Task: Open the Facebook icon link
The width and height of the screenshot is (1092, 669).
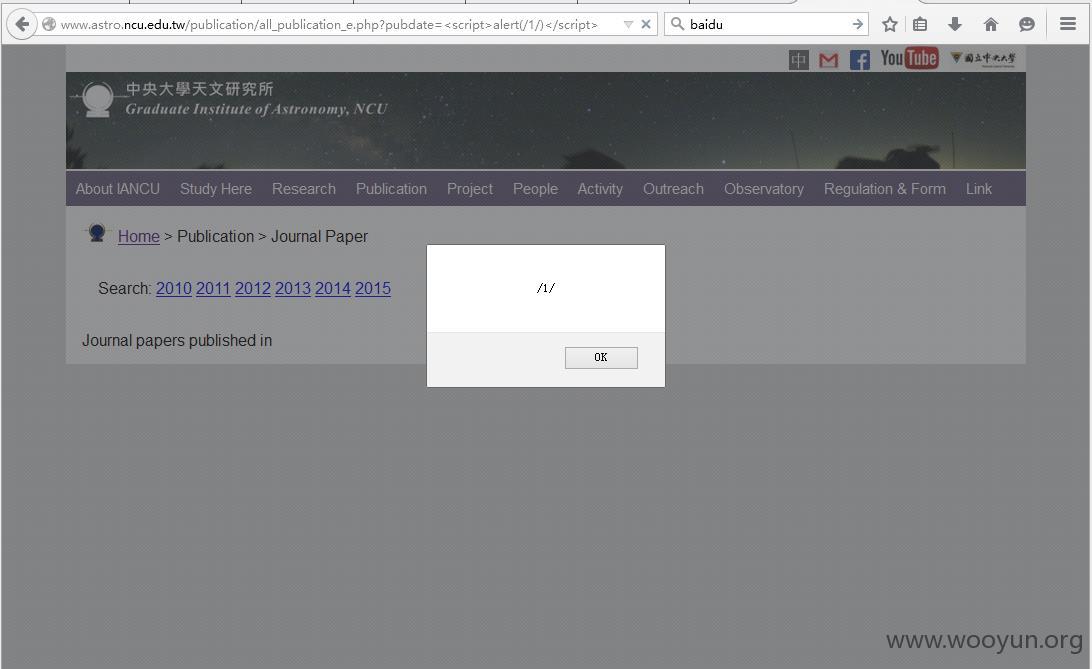Action: 859,60
